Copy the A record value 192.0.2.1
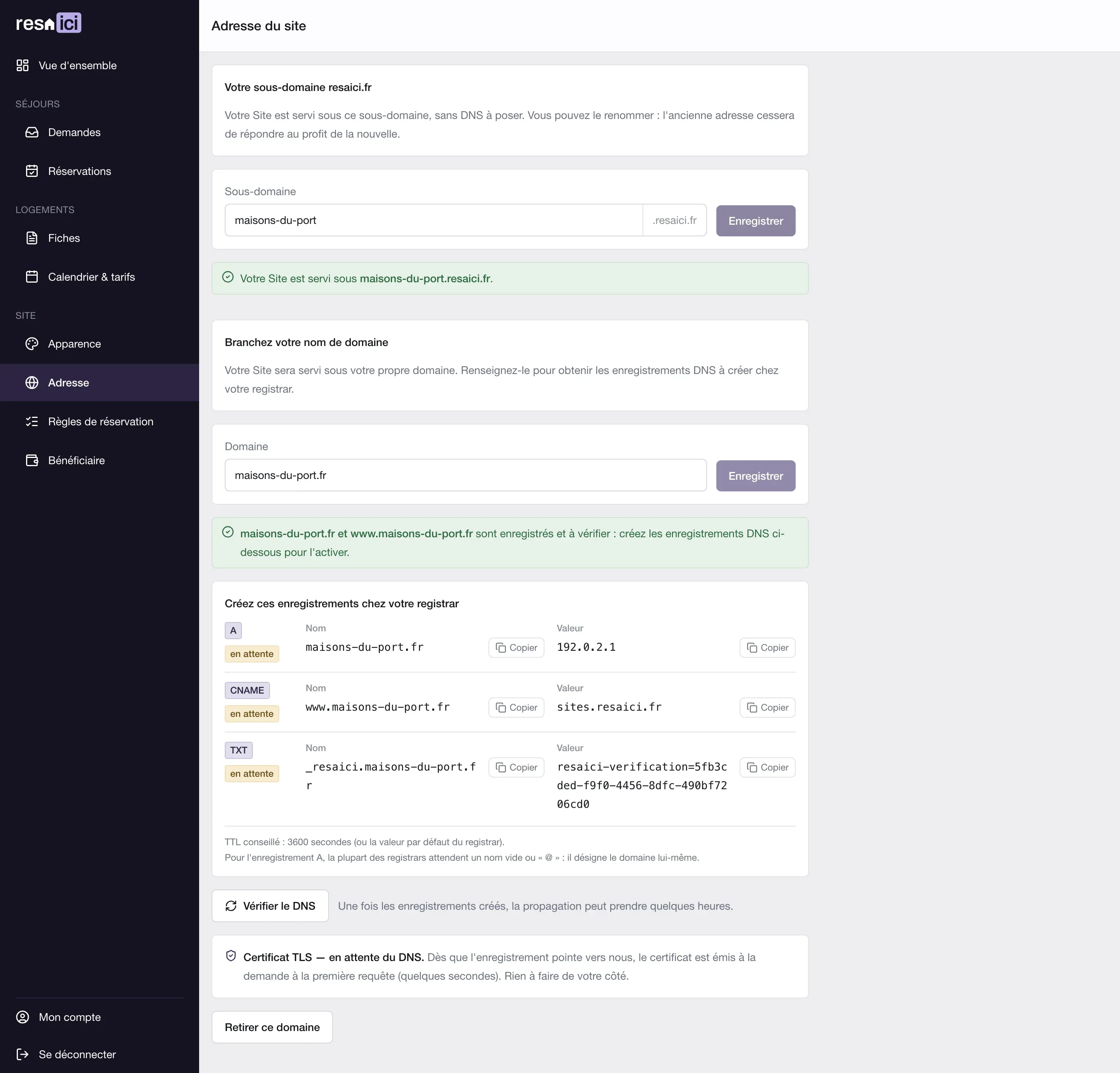This screenshot has width=1120, height=1073. 767,647
